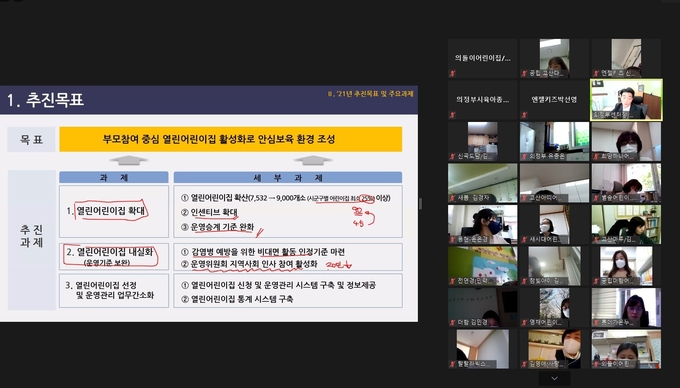Click muted mic icon on 더함 김민경 tile

tap(453, 323)
